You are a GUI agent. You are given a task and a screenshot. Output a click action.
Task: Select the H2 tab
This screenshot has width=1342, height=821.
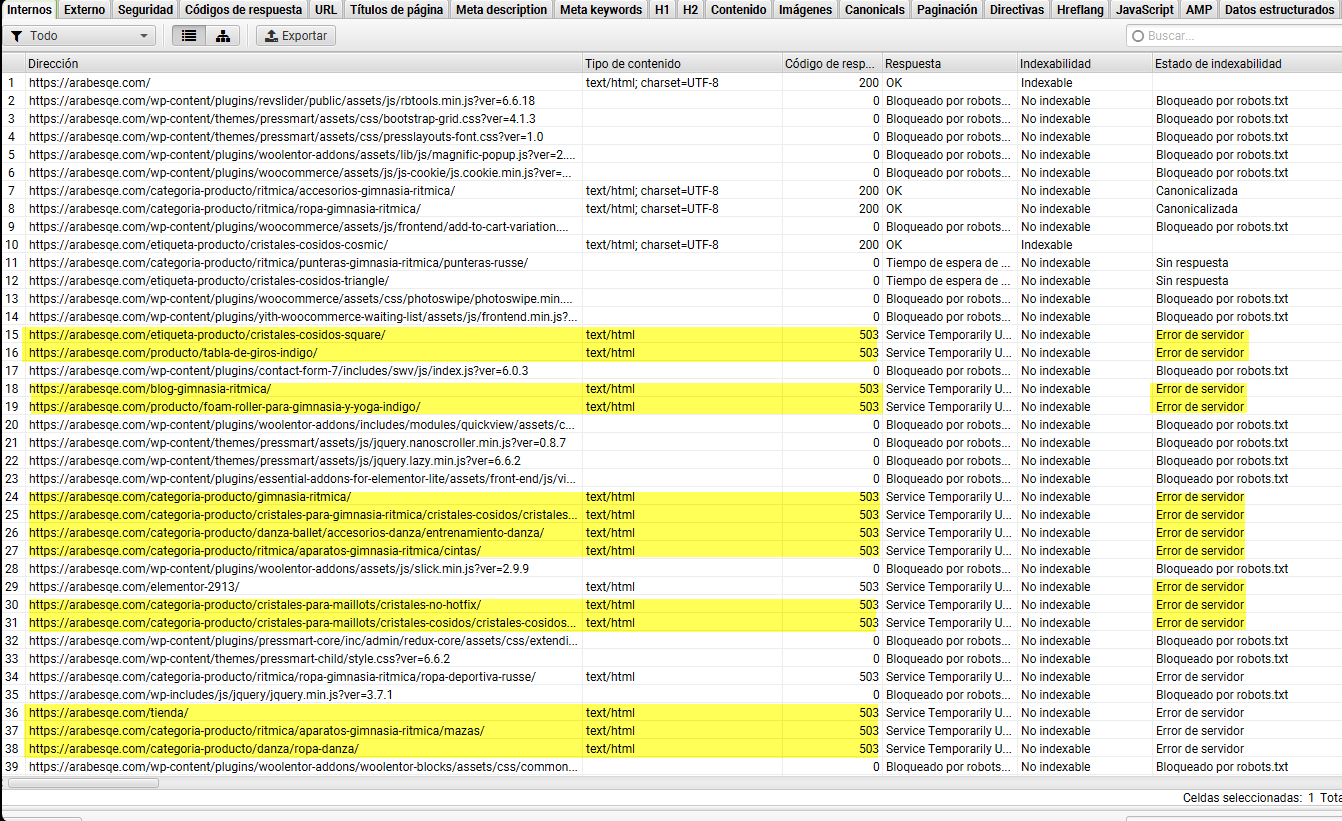click(x=690, y=10)
